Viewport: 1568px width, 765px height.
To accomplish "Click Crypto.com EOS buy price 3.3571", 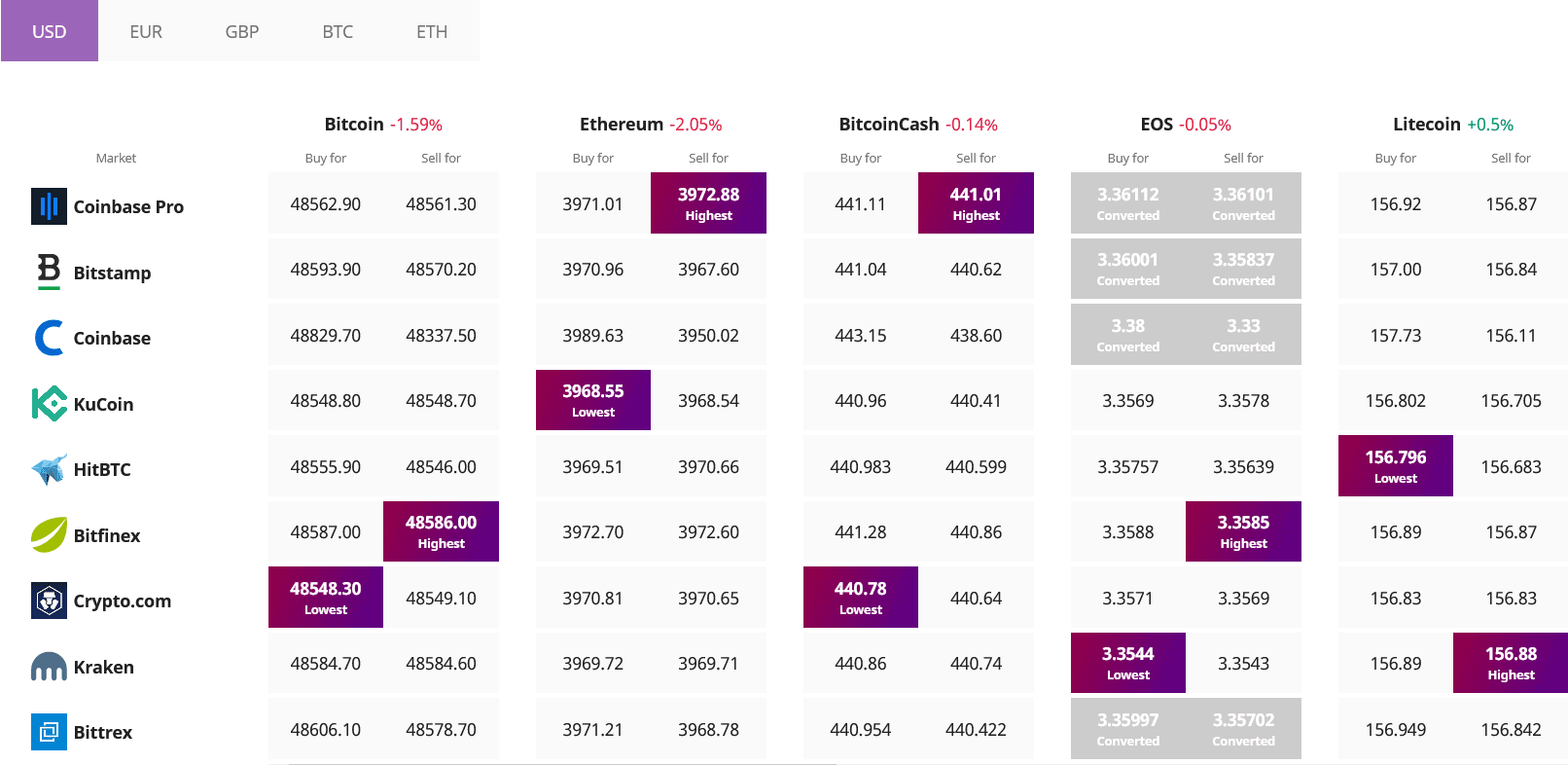I will point(1128,599).
